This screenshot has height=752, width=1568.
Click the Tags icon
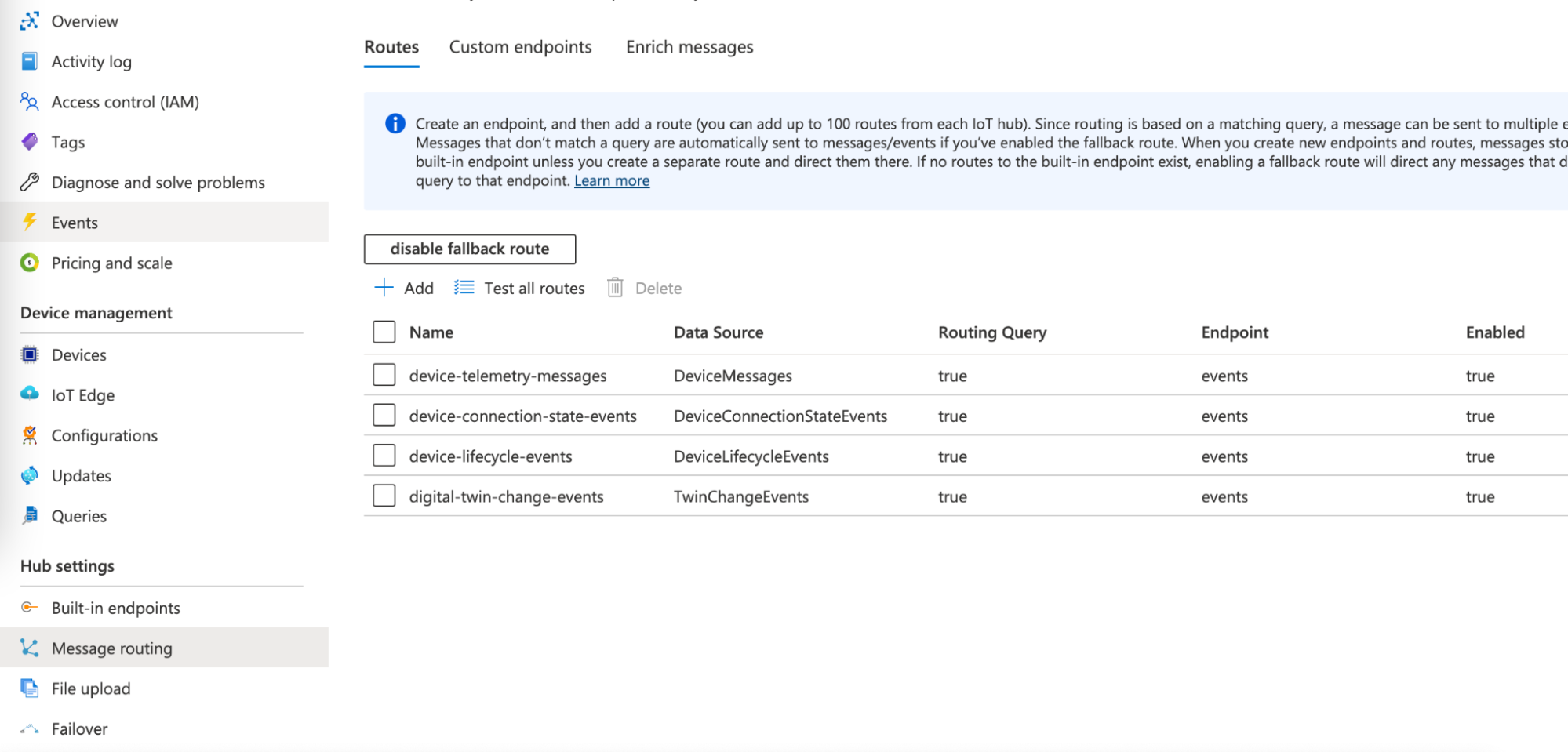click(29, 142)
